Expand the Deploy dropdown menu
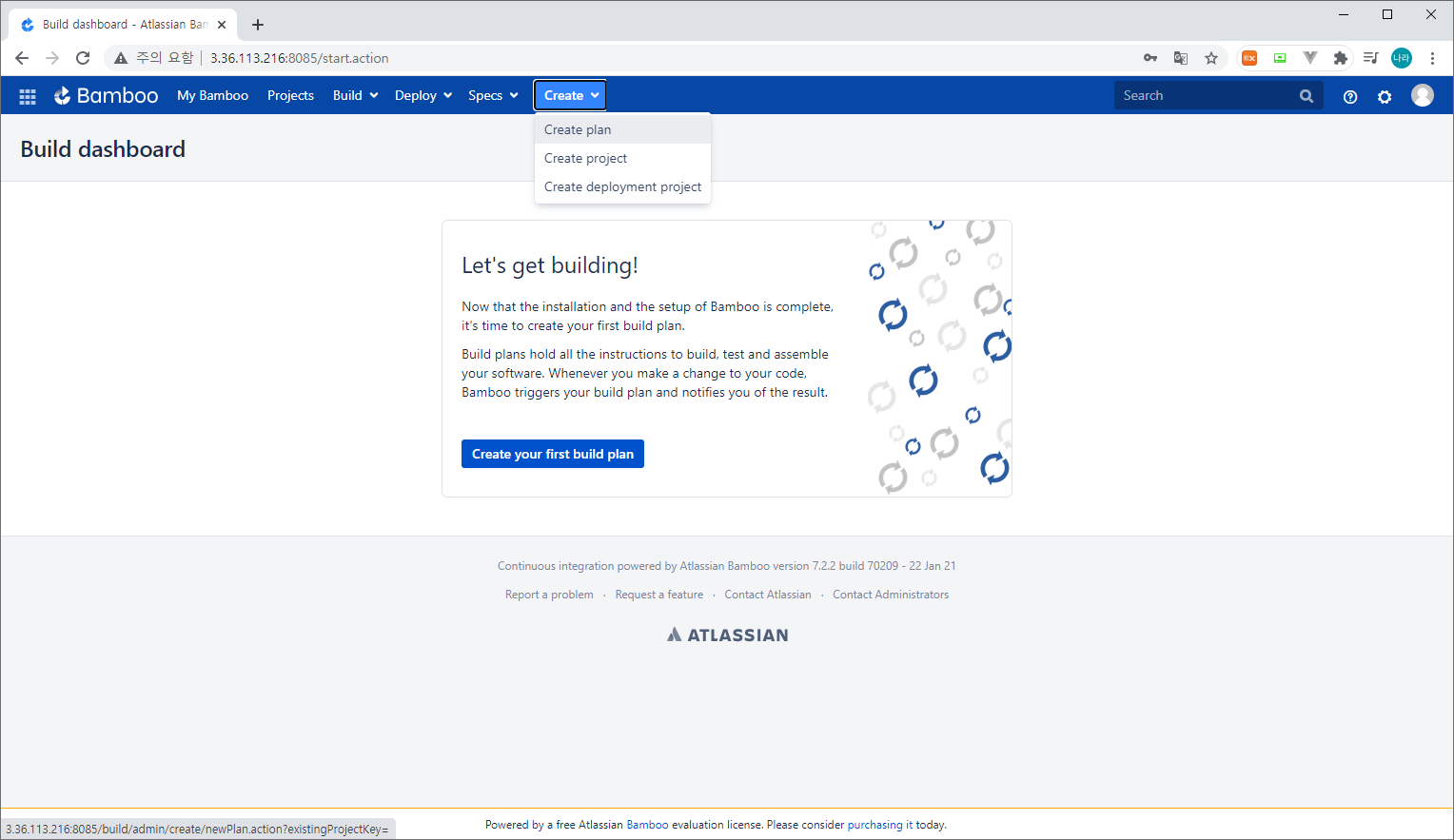Image resolution: width=1454 pixels, height=840 pixels. click(423, 95)
